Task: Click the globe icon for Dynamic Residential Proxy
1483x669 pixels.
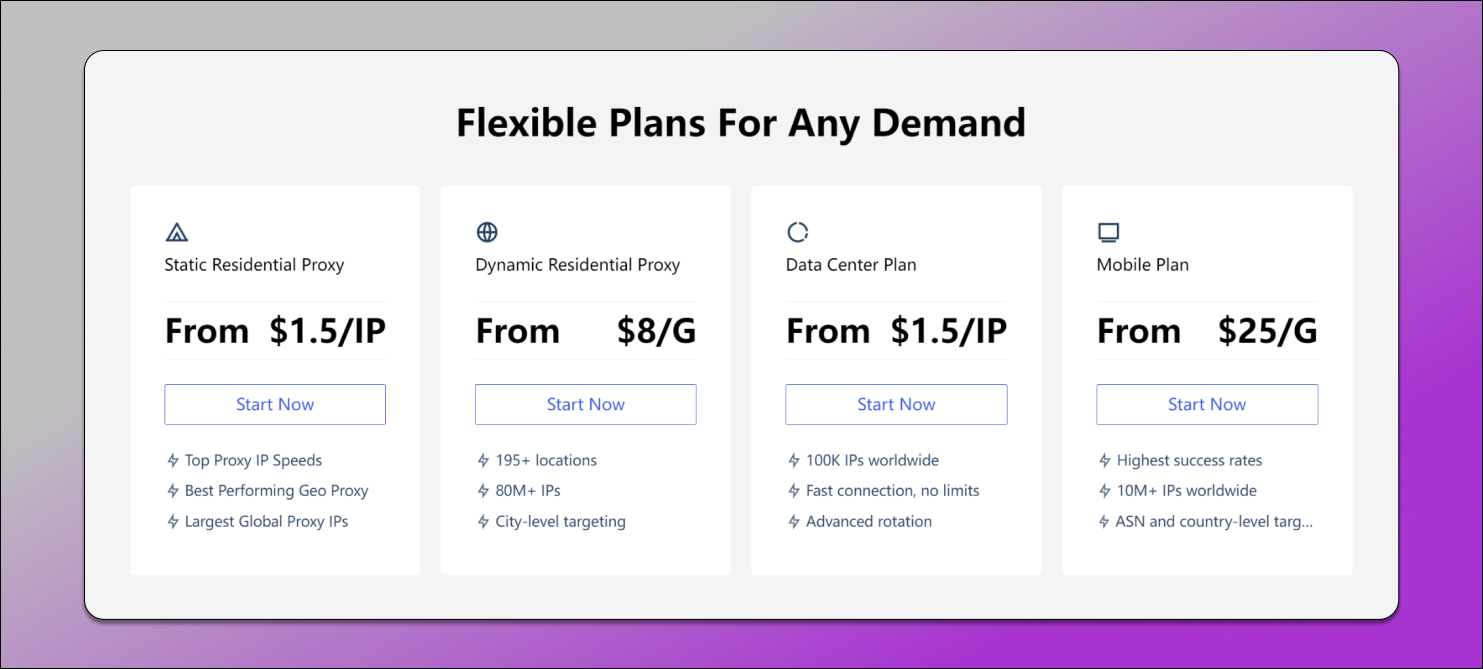Action: (x=487, y=233)
